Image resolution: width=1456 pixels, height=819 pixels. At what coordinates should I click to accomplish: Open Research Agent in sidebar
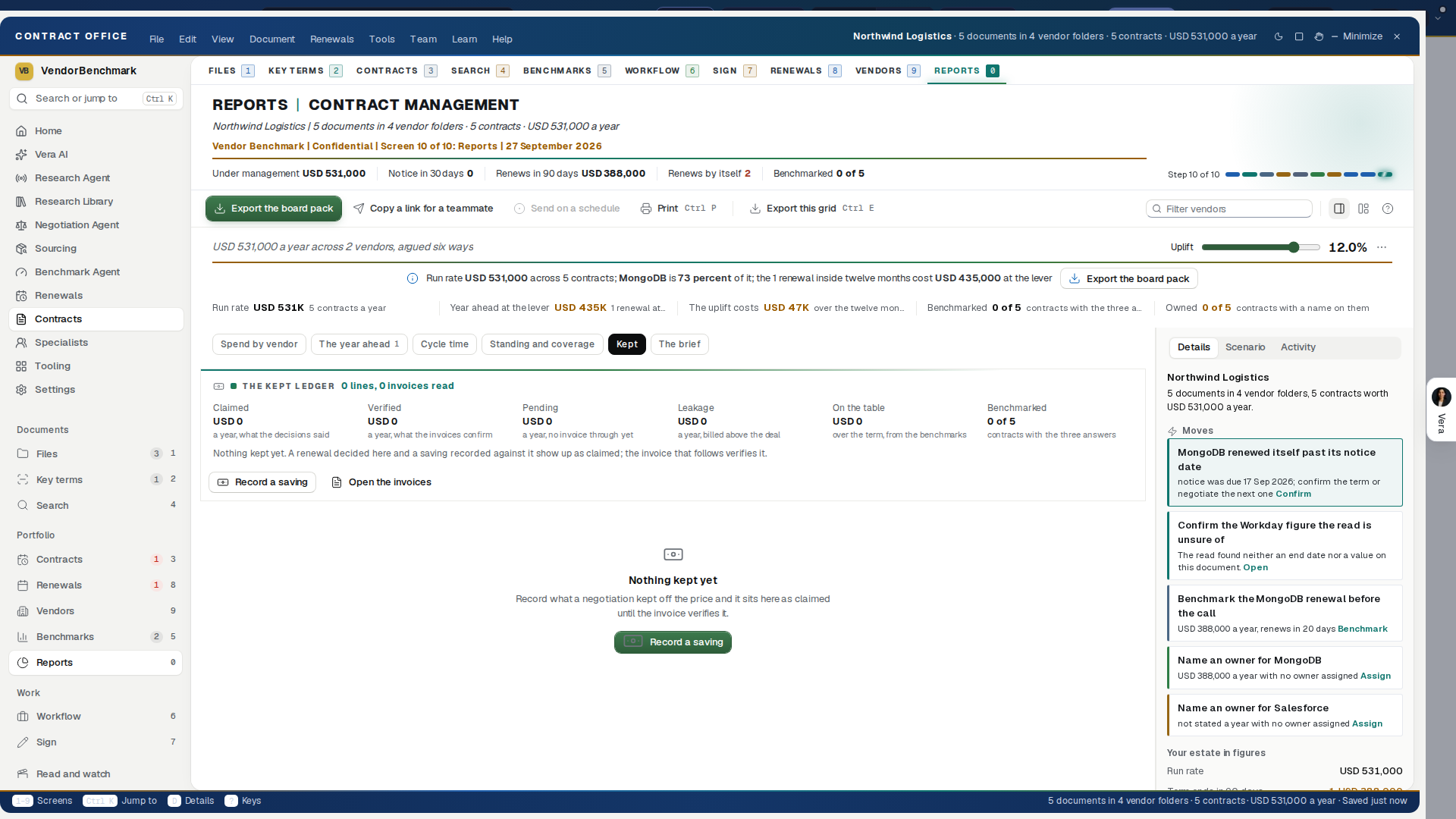[x=96, y=178]
